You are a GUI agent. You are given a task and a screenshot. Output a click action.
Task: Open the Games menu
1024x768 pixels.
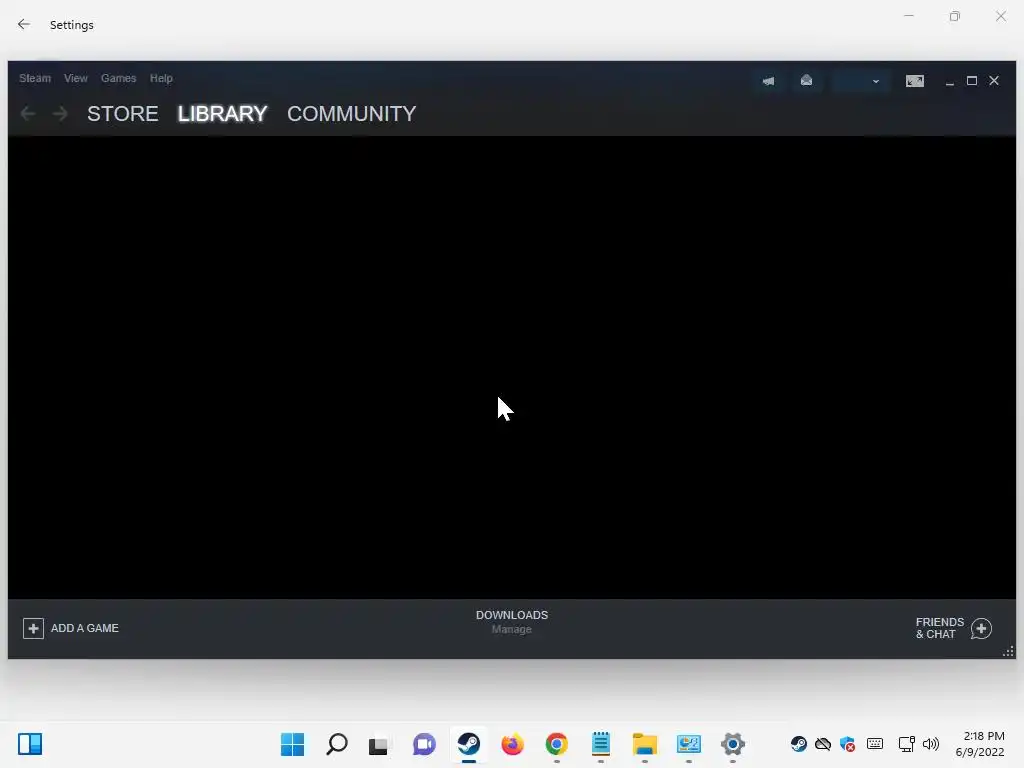[118, 78]
